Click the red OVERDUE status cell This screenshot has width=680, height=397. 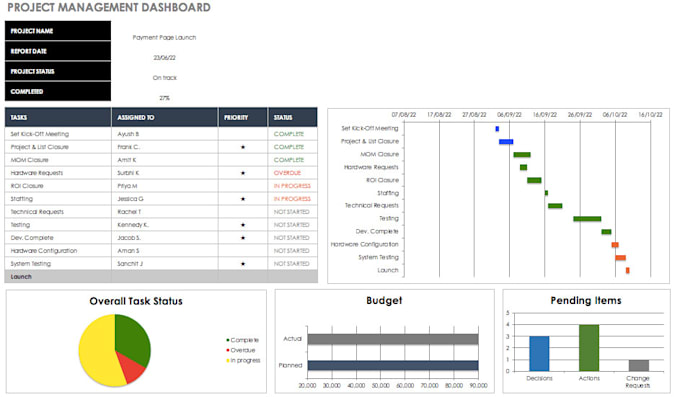[x=293, y=173]
